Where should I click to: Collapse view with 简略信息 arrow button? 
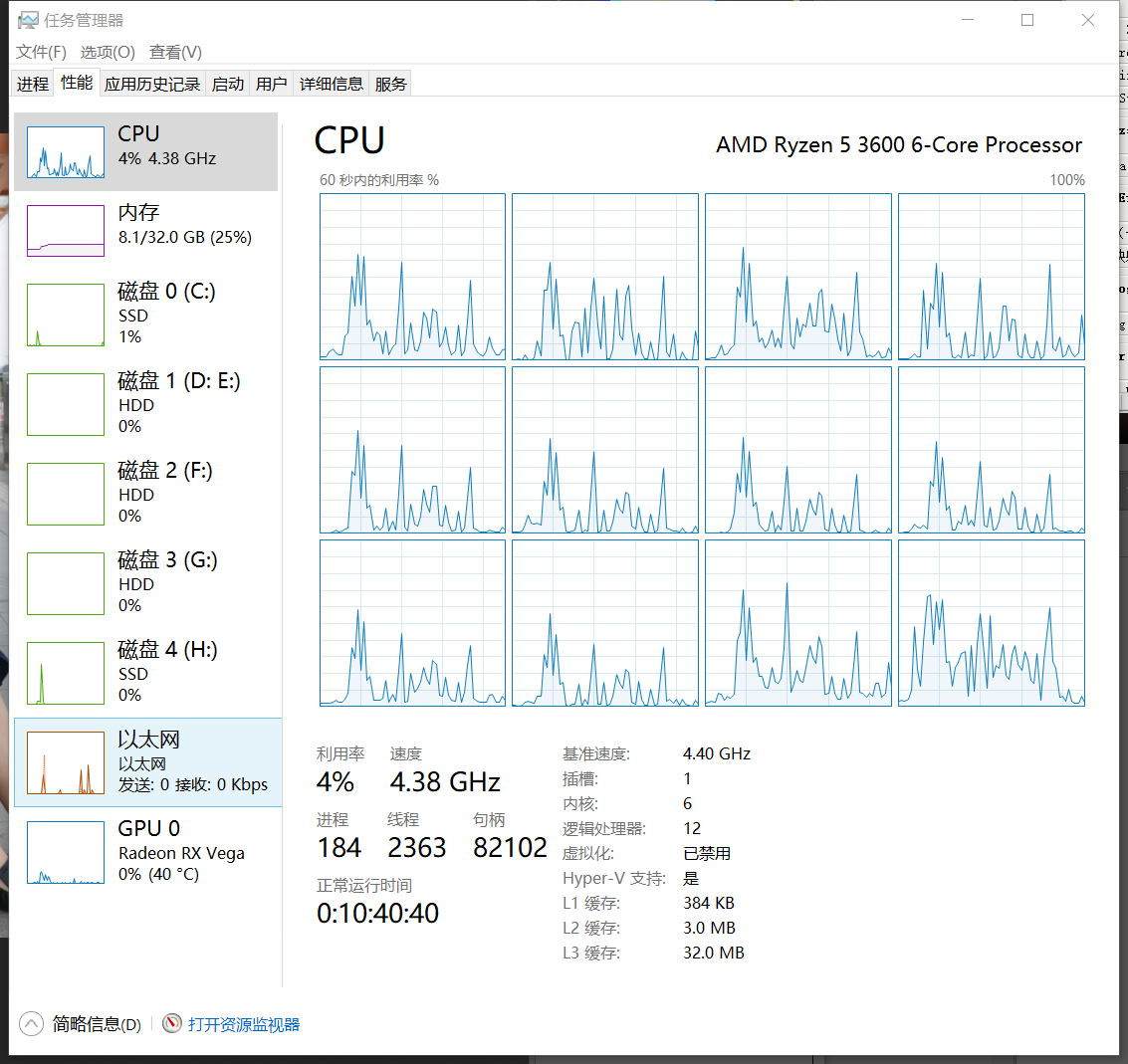(x=32, y=1024)
